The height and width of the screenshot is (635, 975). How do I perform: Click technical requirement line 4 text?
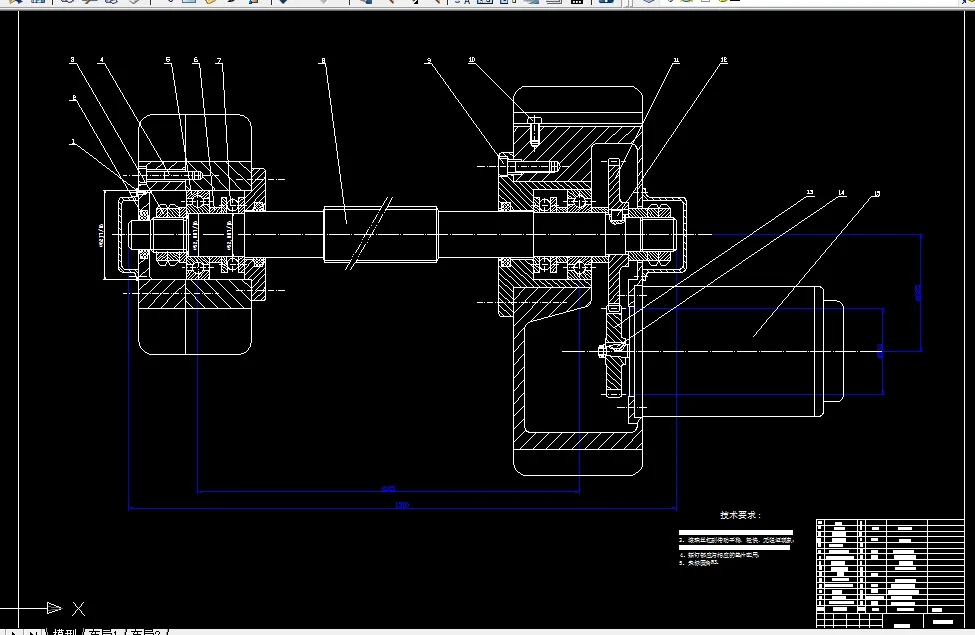[719, 555]
